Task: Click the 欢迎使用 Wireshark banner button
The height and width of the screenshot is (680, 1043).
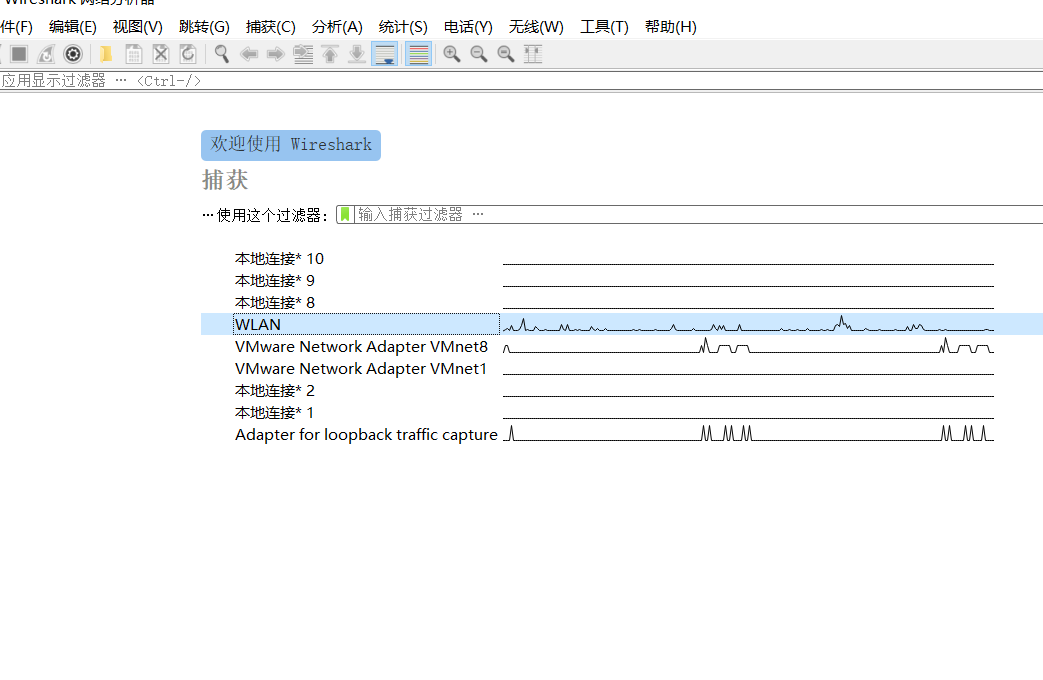Action: pyautogui.click(x=291, y=145)
